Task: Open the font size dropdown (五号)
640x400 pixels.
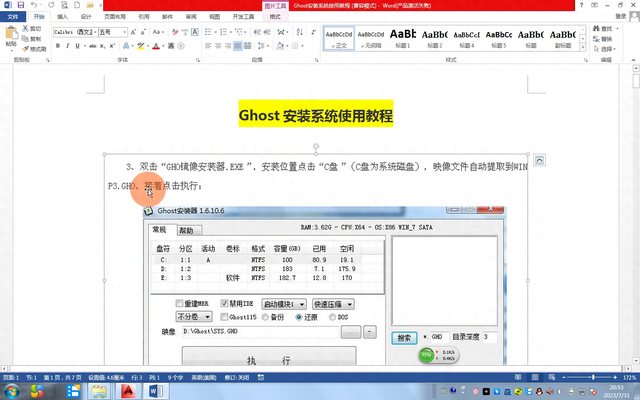Action: (x=124, y=32)
